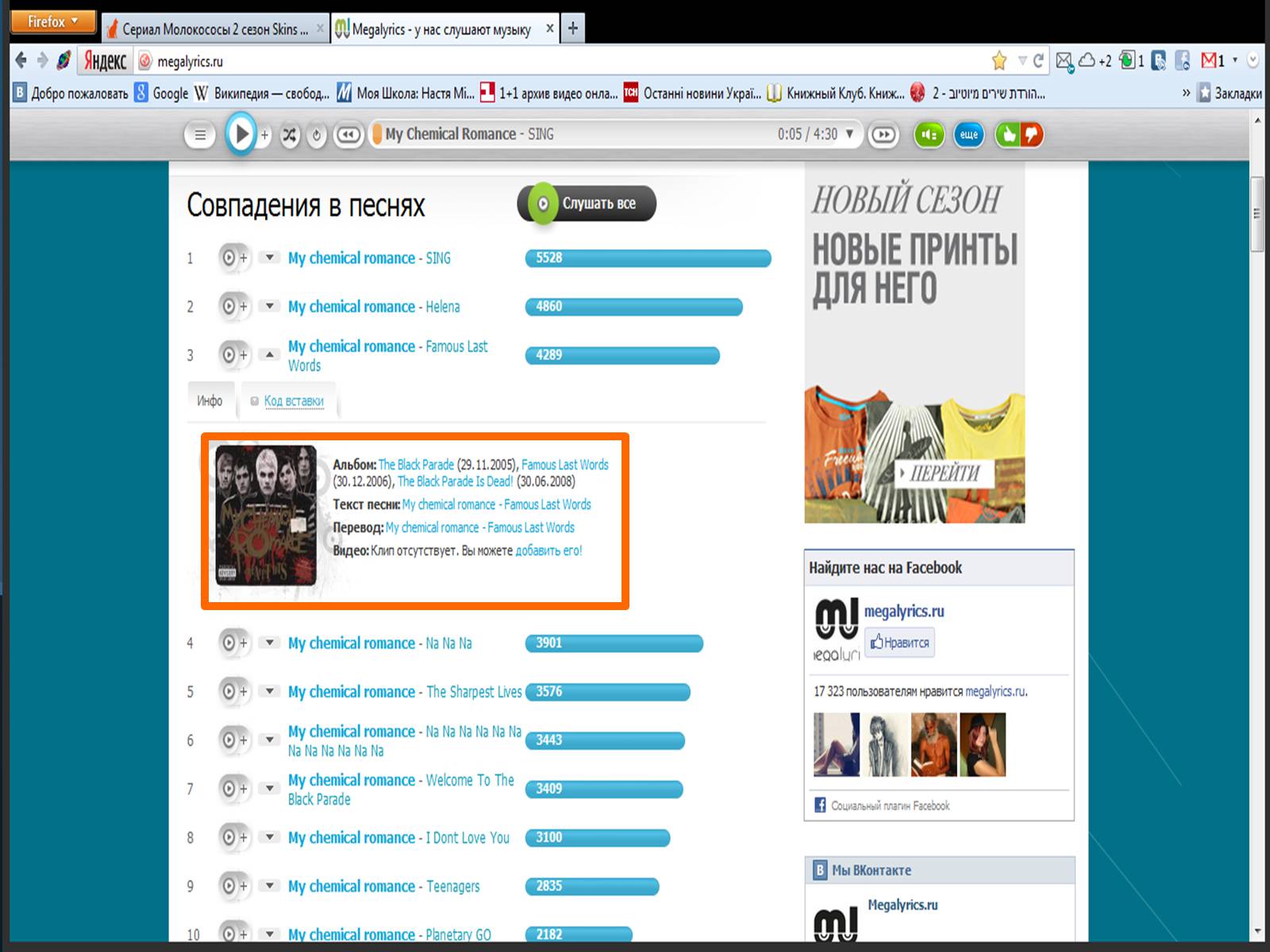Add current track with player plus icon
Viewport: 1270px width, 952px height.
point(265,135)
